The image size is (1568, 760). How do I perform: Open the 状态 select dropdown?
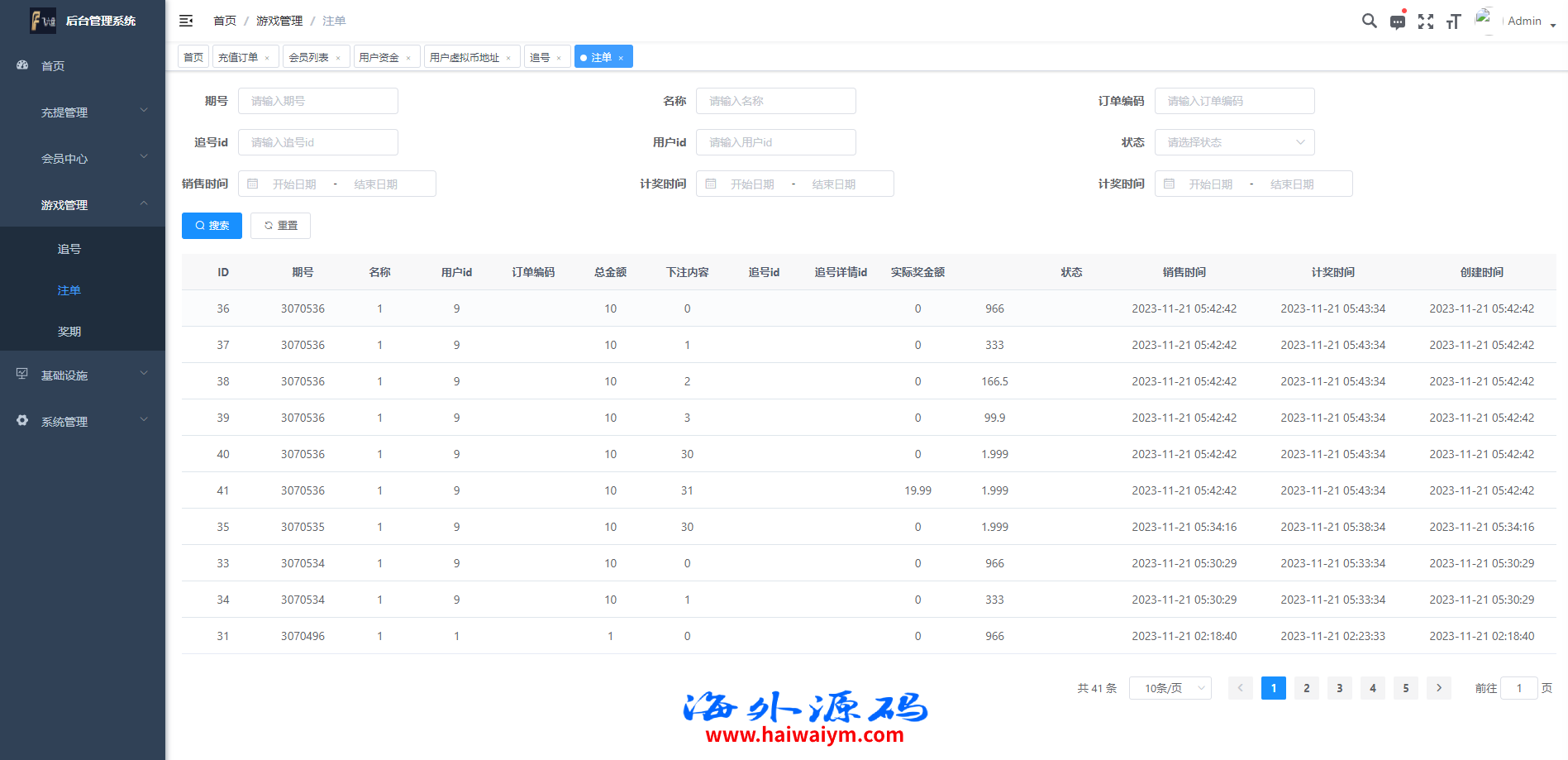point(1234,142)
